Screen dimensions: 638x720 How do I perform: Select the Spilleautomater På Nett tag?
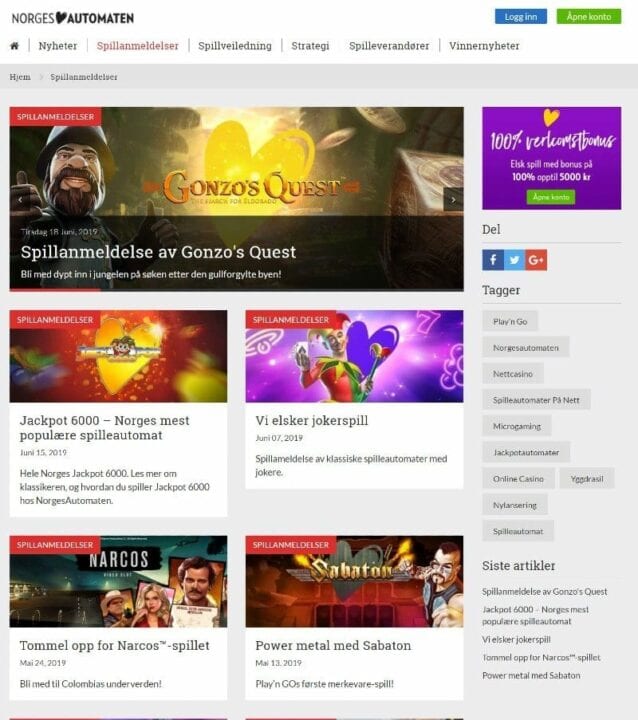(x=536, y=400)
